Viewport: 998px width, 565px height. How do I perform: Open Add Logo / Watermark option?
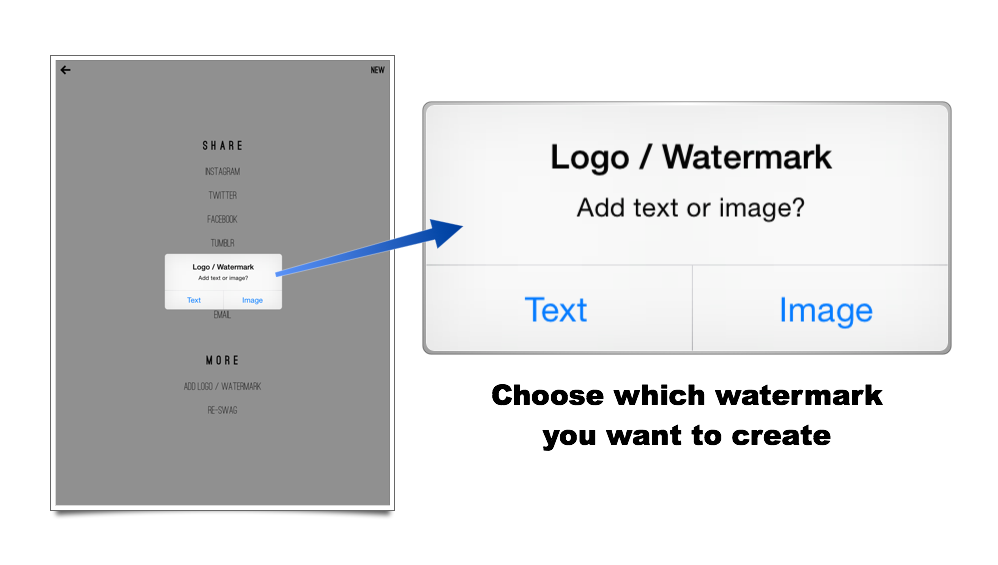tap(222, 387)
